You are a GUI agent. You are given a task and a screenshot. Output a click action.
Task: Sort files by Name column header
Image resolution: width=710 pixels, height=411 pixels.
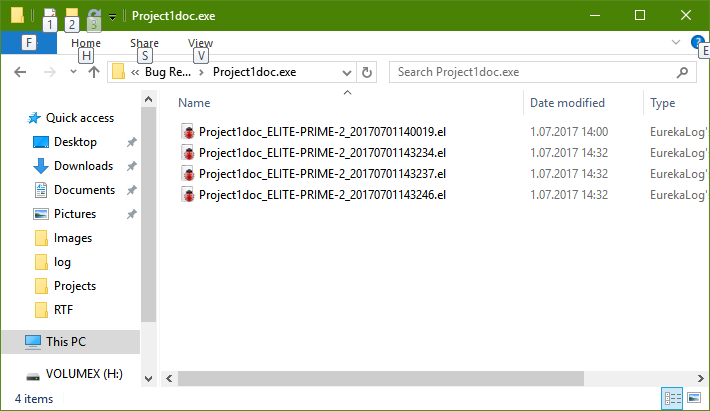coord(194,103)
